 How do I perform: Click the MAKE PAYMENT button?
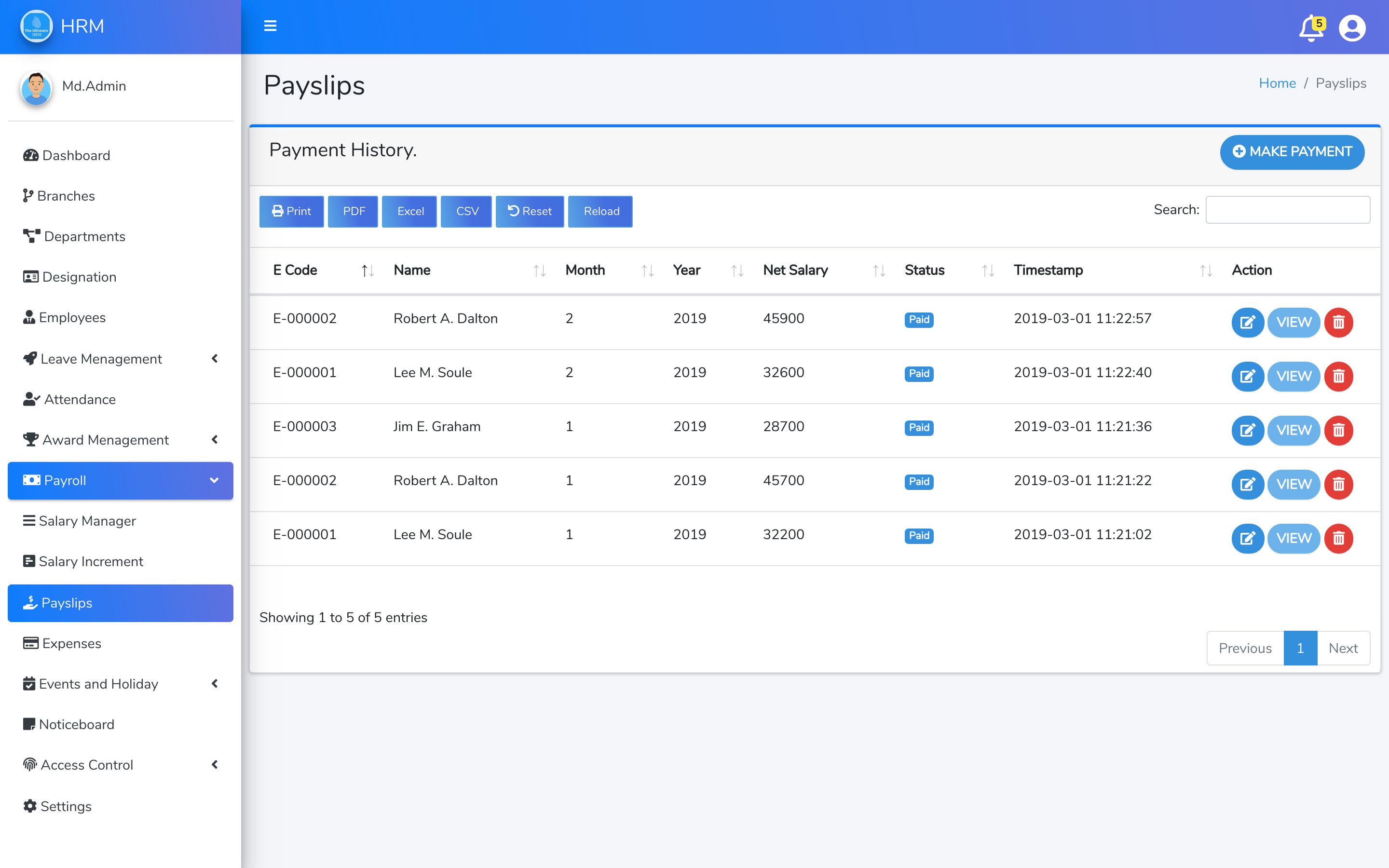1292,151
